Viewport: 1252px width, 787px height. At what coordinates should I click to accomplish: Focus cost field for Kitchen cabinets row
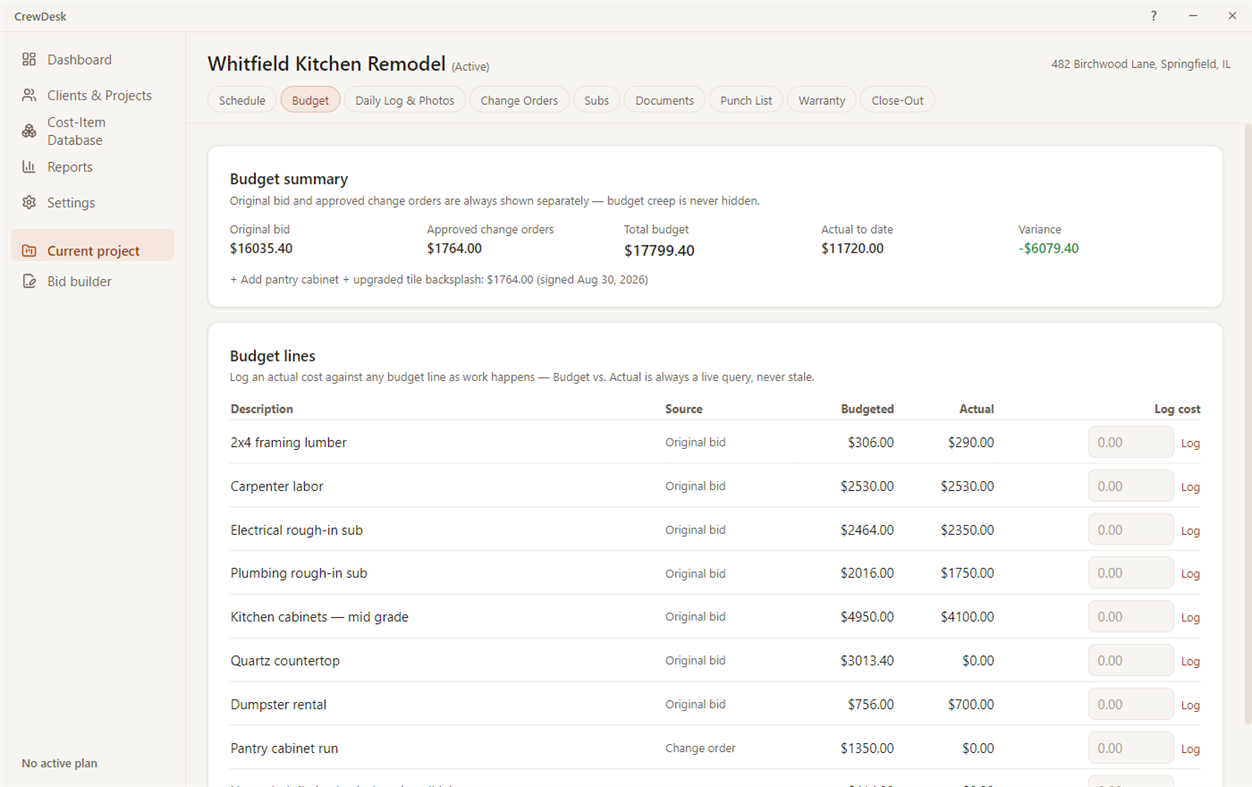(x=1131, y=617)
